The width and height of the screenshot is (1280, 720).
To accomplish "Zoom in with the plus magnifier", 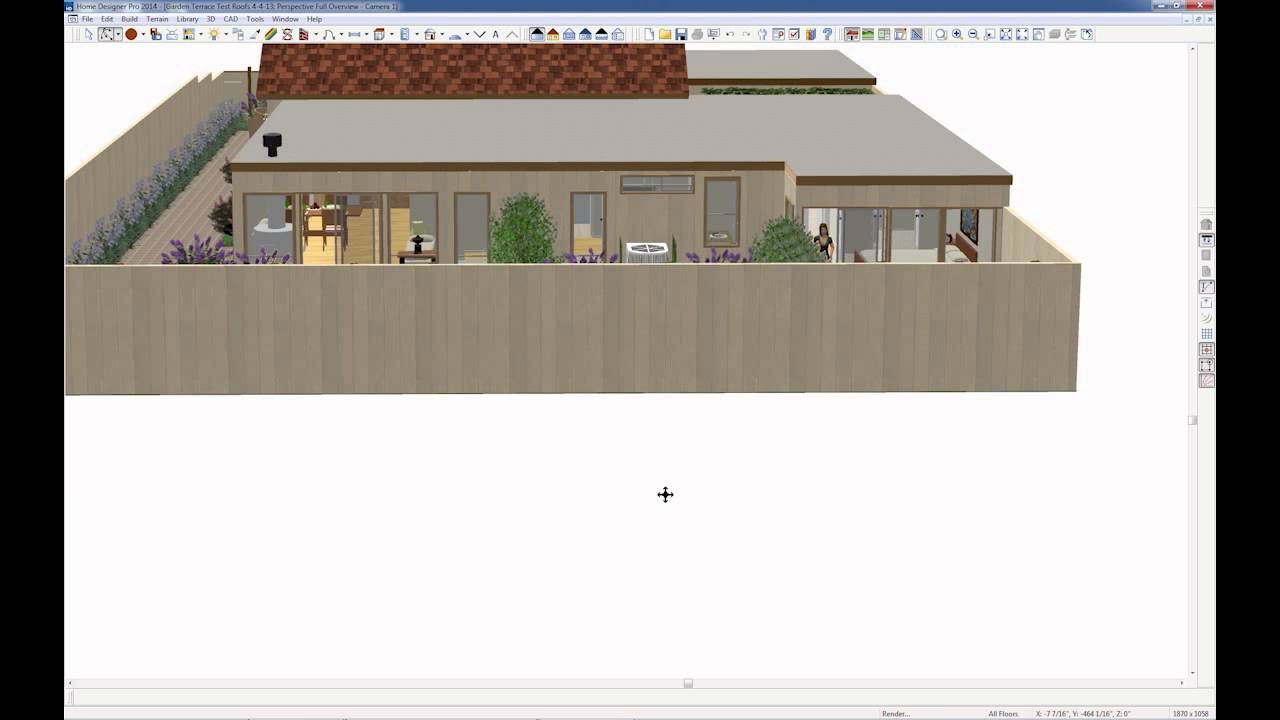I will [x=957, y=34].
